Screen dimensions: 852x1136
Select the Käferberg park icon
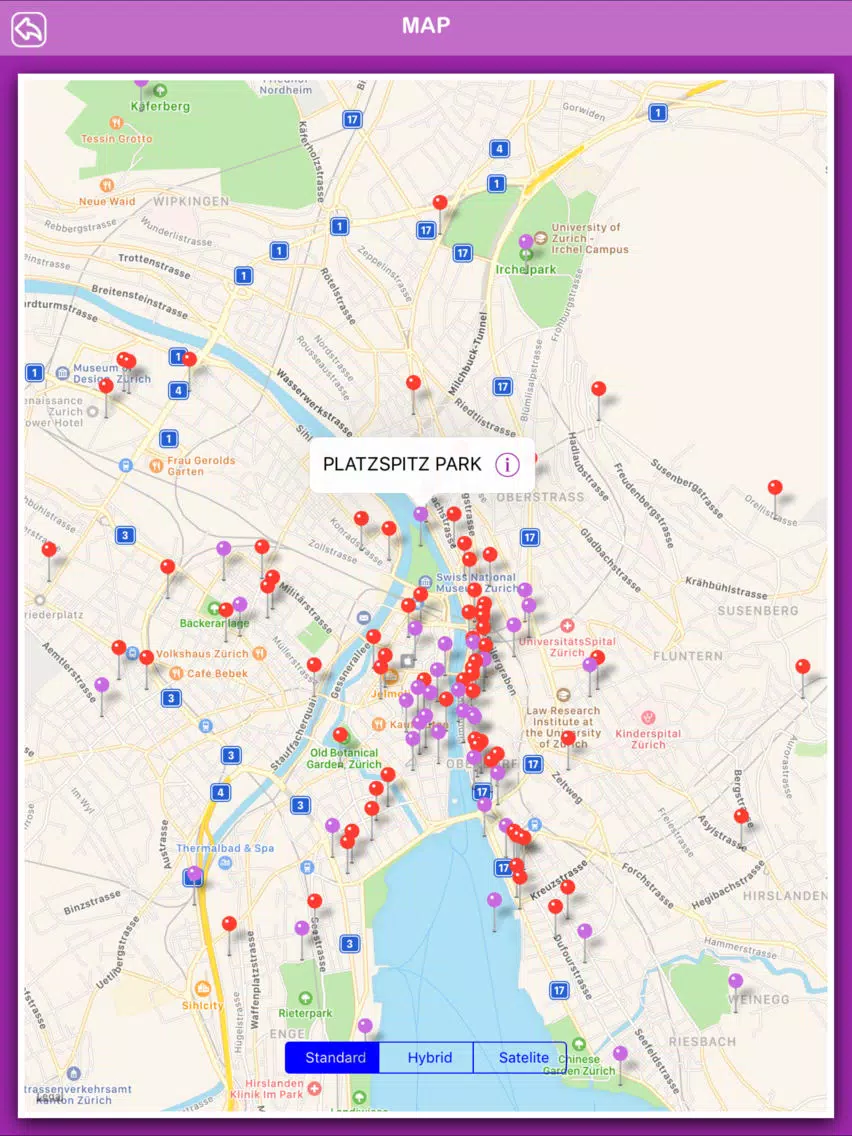click(x=161, y=91)
